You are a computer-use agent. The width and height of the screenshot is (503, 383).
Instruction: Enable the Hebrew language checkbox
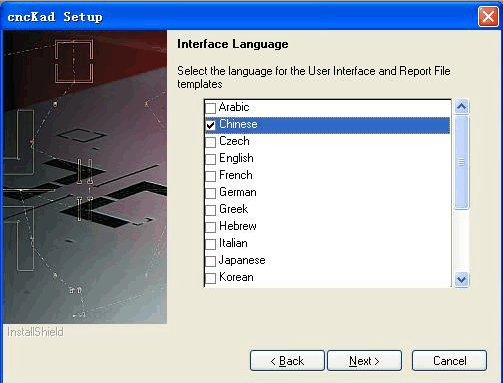coord(210,227)
